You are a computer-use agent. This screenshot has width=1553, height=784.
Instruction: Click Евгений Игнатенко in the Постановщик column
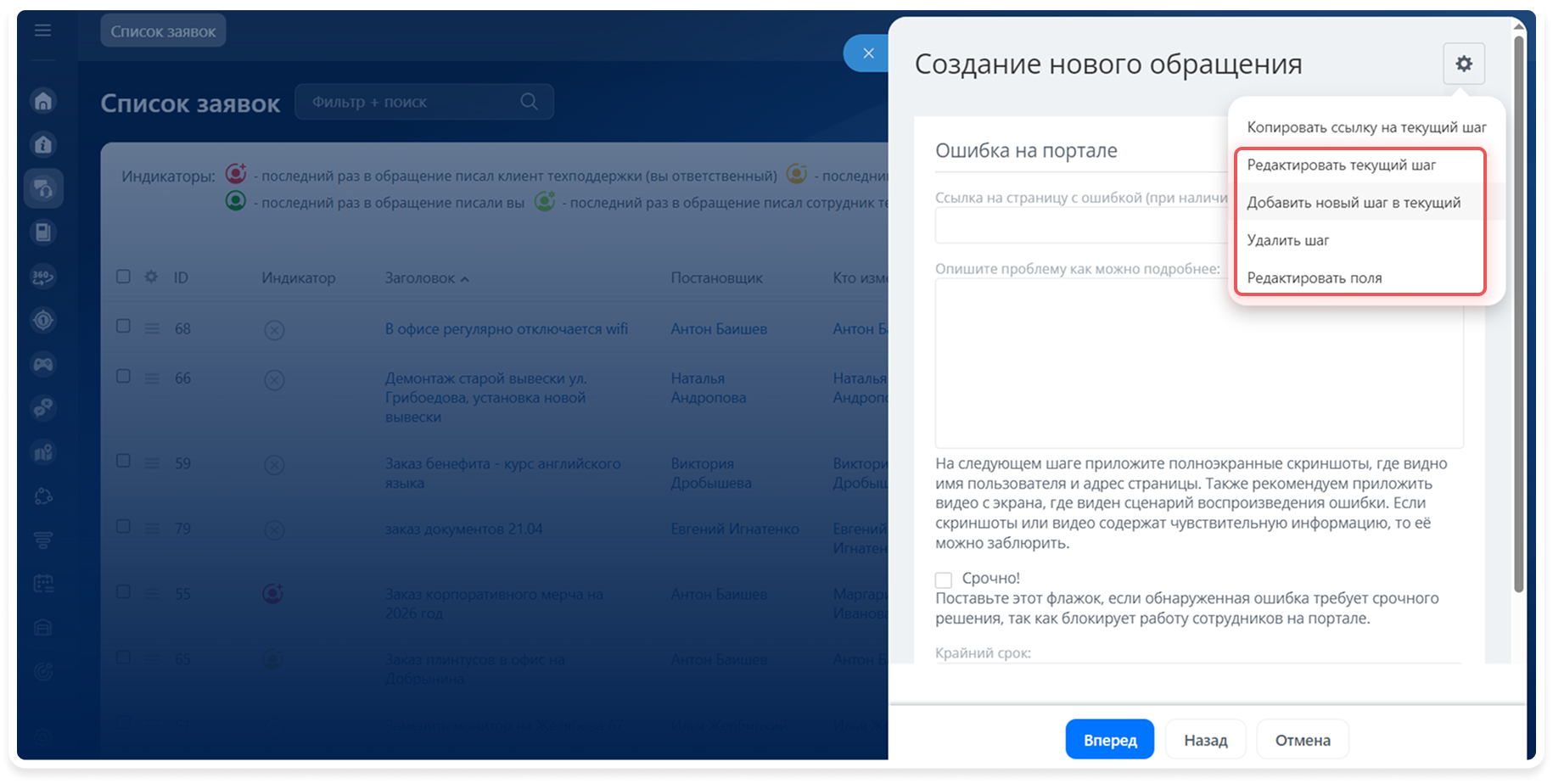click(x=735, y=529)
